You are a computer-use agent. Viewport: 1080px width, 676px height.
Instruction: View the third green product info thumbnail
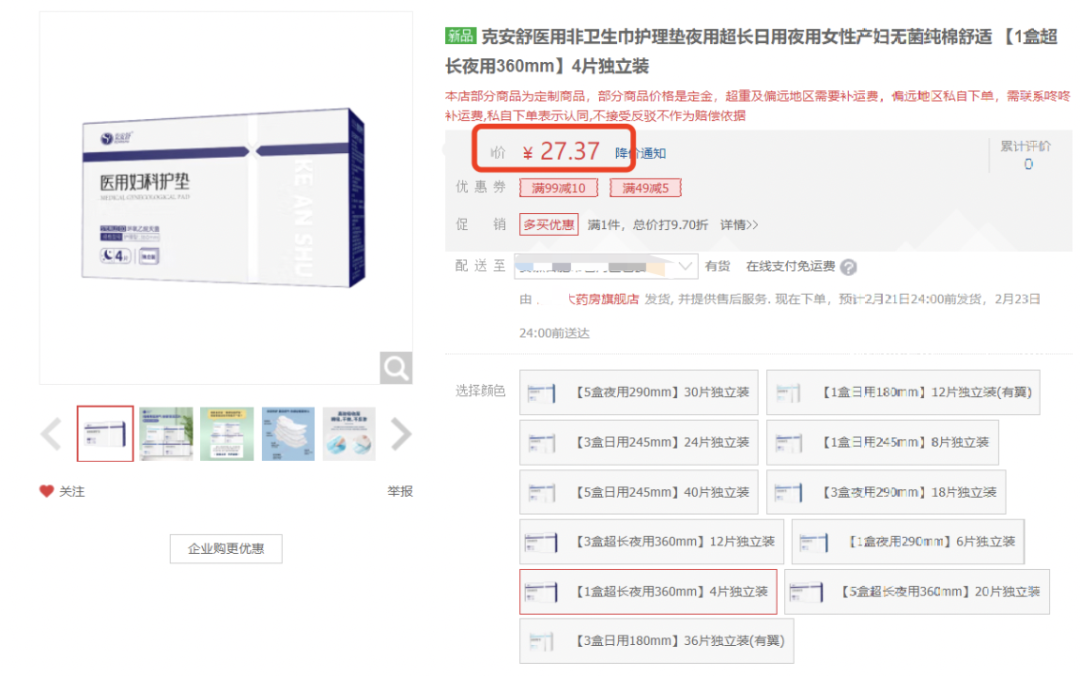click(227, 433)
